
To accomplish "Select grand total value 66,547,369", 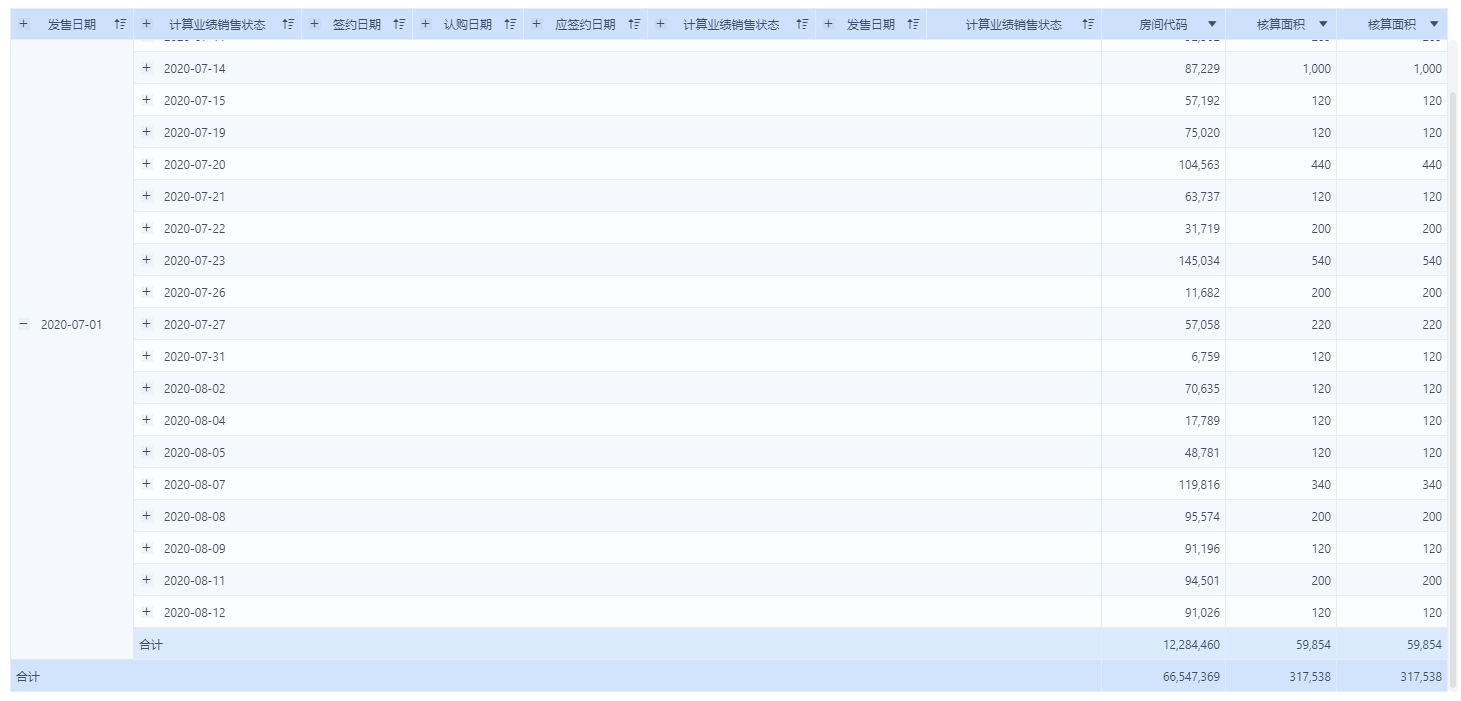I will pyautogui.click(x=1164, y=676).
